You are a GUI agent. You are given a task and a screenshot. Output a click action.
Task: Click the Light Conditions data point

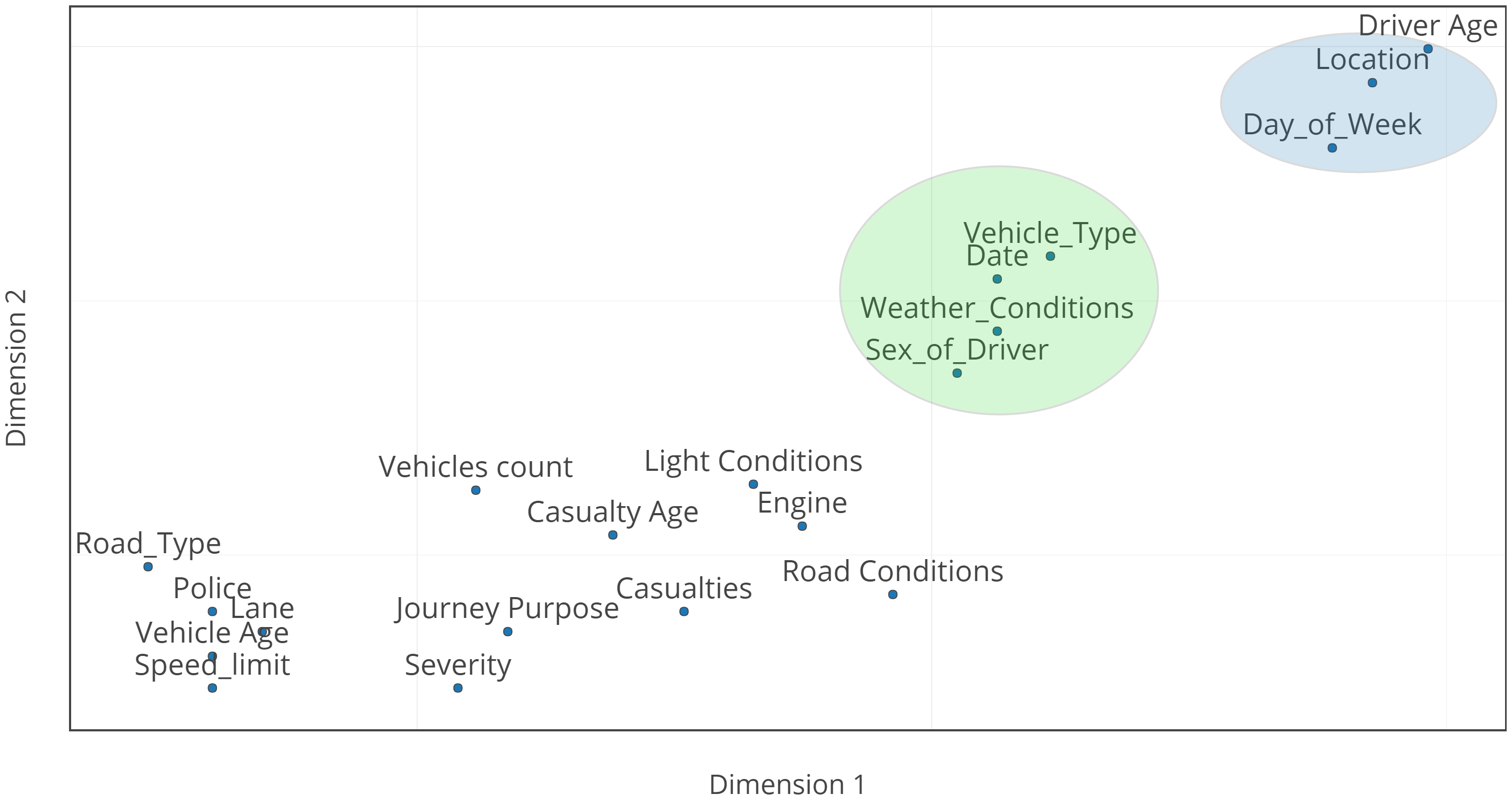click(x=754, y=484)
